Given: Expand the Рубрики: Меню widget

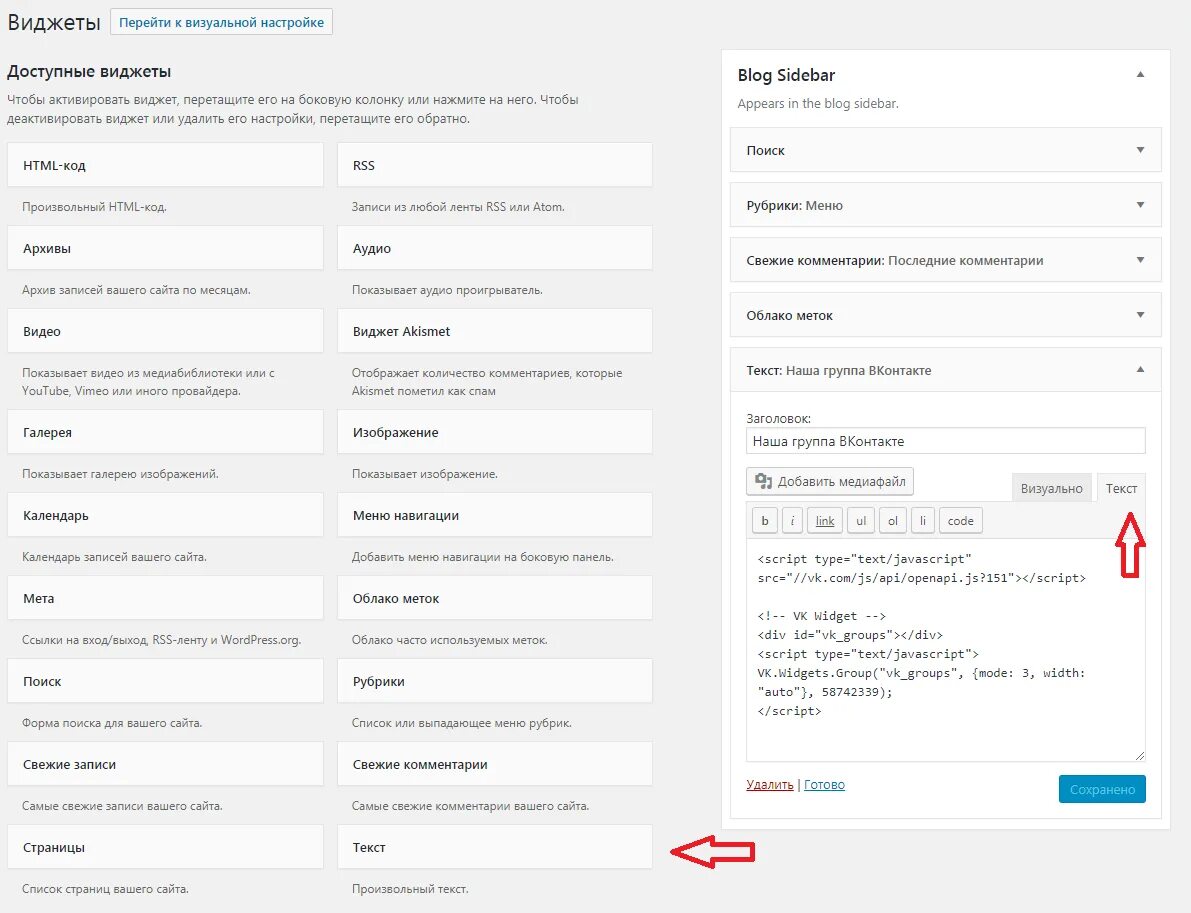Looking at the screenshot, I should pos(1140,205).
